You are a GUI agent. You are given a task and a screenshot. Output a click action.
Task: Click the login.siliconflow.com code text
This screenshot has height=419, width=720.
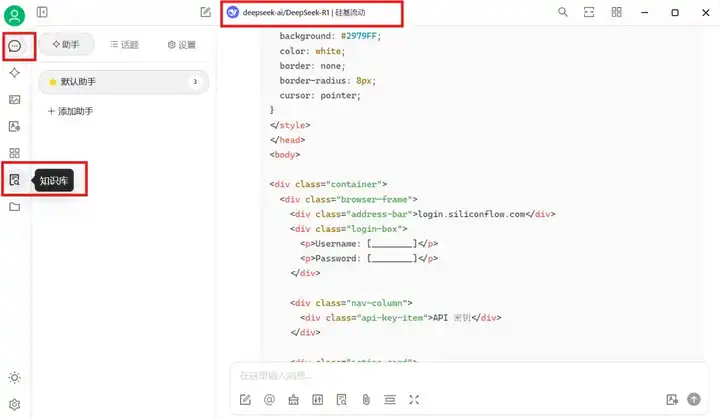tap(471, 214)
